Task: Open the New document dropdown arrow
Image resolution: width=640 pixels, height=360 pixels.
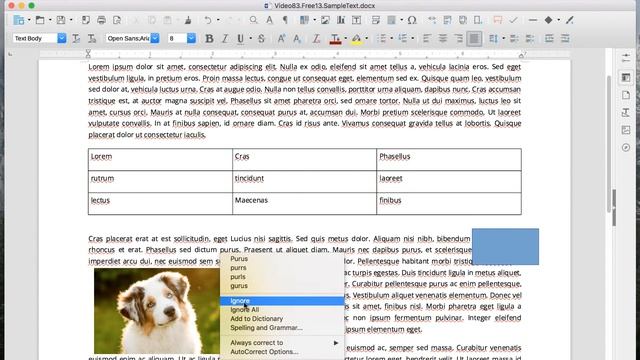Action: (29, 20)
